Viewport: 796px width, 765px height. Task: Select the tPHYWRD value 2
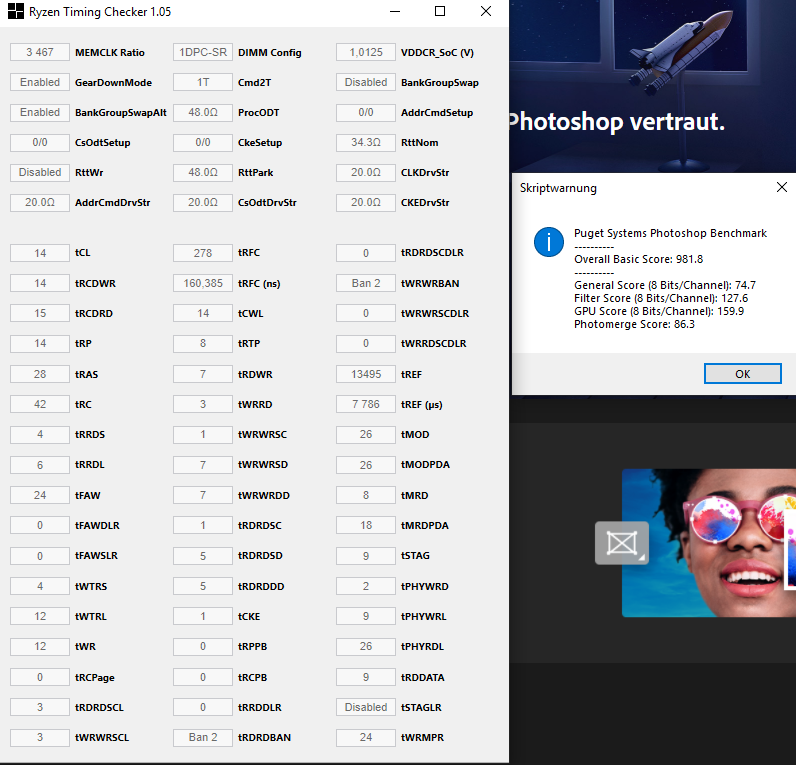click(x=366, y=586)
